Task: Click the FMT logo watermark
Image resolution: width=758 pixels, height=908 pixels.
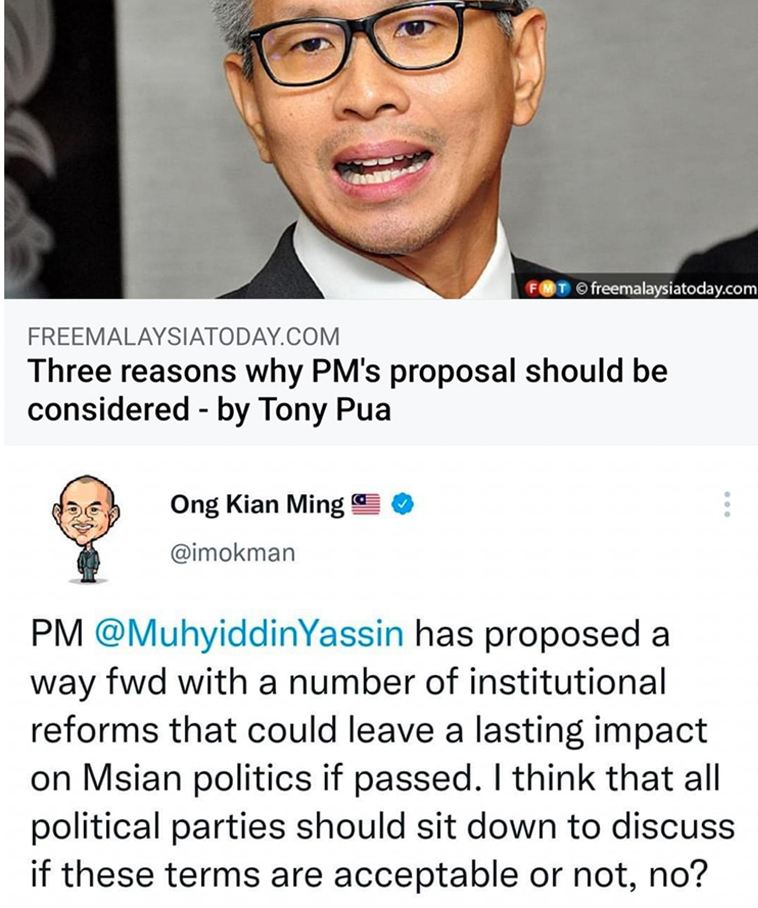Action: tap(547, 288)
